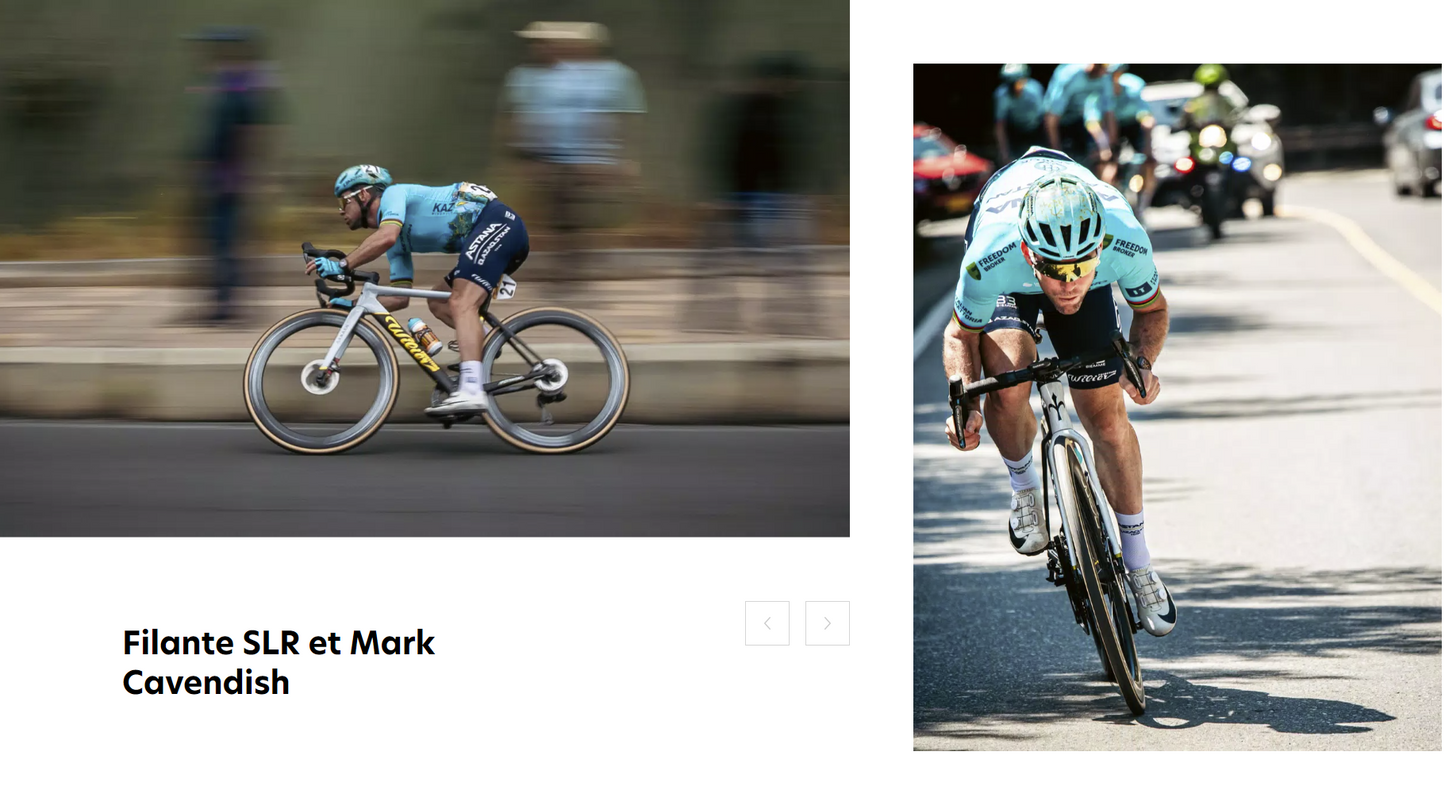
Task: Click the front wheel in the side-view photo
Action: (x=321, y=380)
